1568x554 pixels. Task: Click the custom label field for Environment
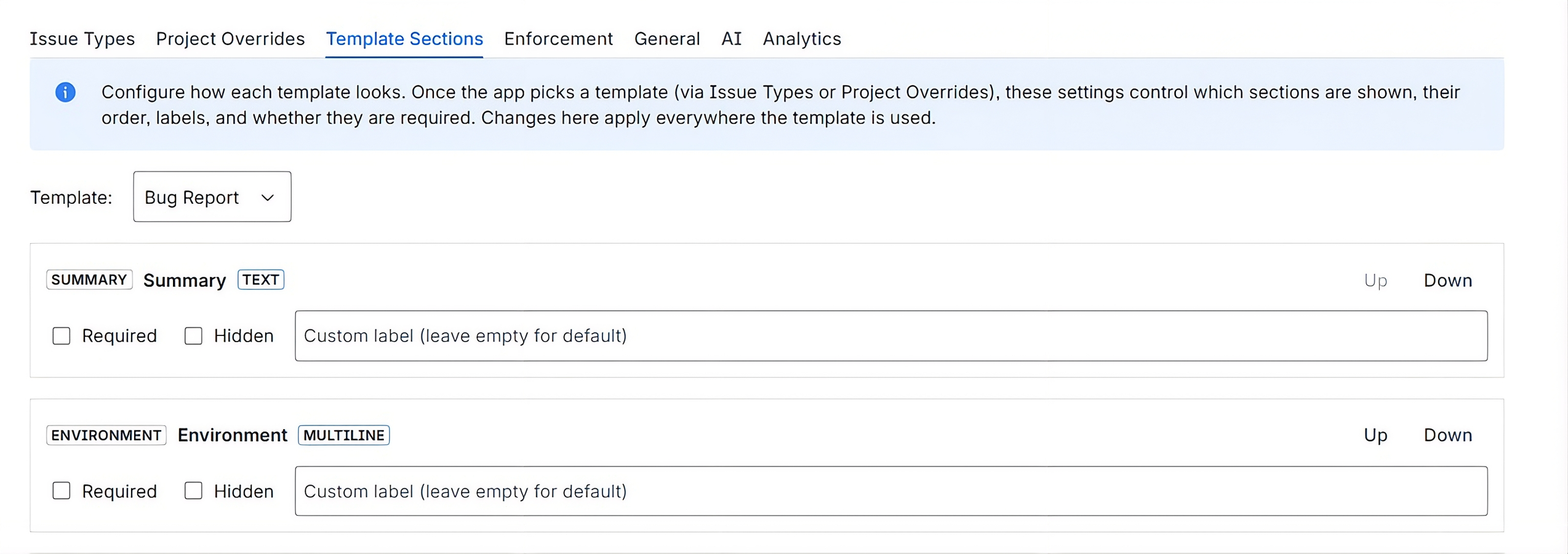(x=890, y=491)
